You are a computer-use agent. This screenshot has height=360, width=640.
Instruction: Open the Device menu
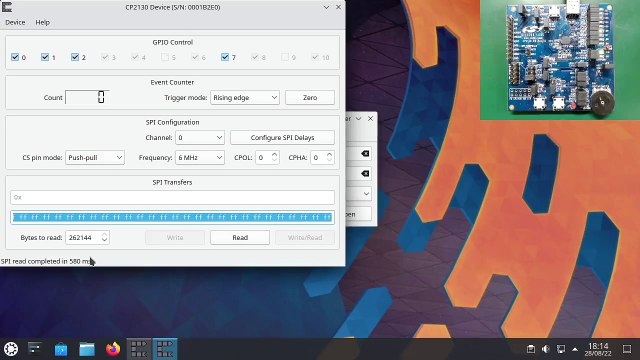click(x=15, y=22)
